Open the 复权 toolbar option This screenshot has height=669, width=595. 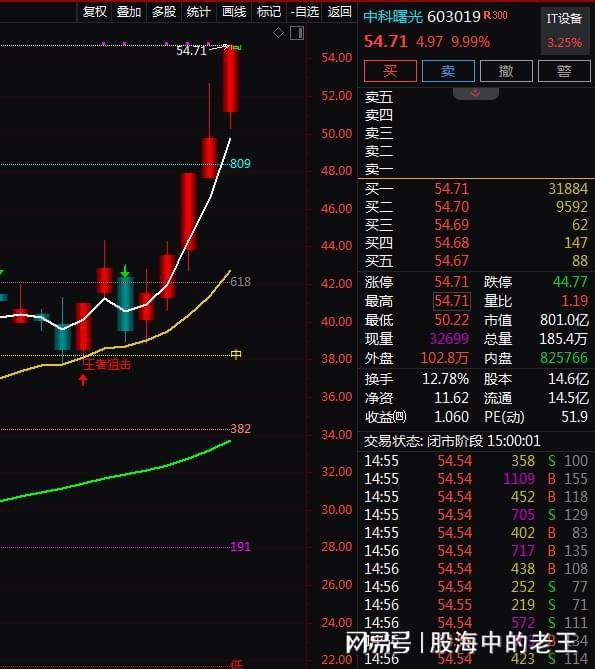click(x=95, y=12)
